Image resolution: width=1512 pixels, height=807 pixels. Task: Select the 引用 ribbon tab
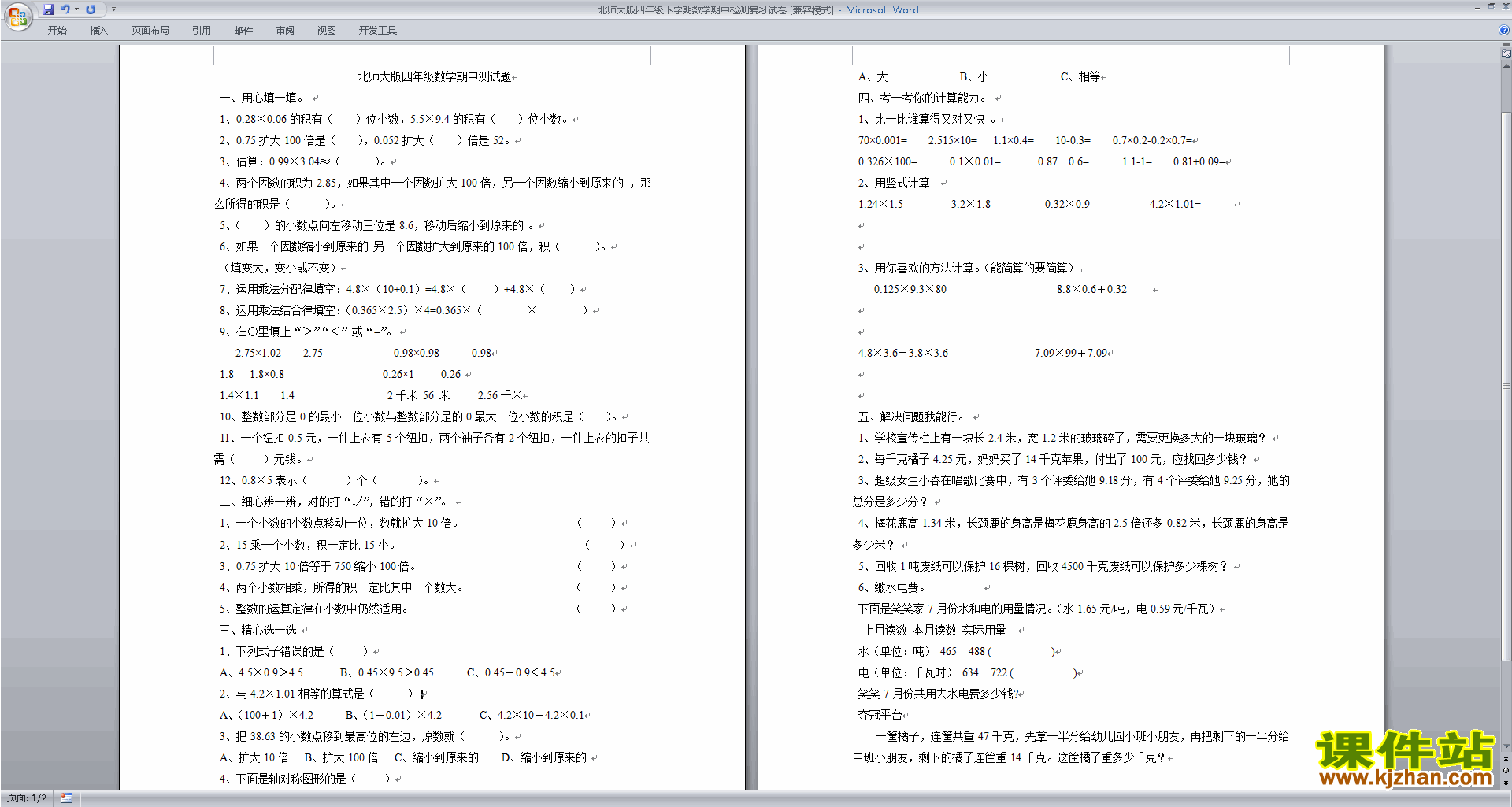point(202,31)
